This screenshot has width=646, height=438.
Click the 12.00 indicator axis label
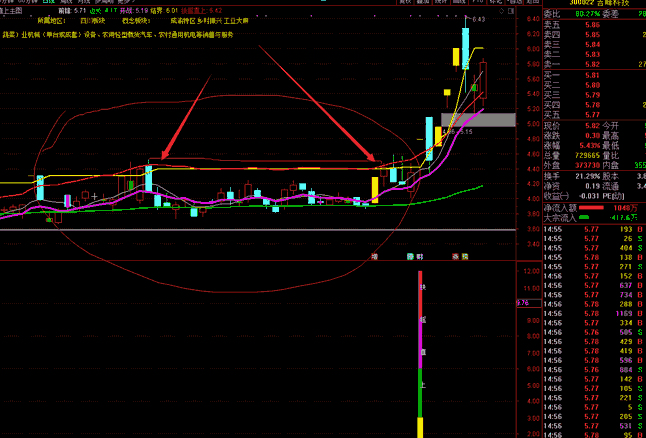531,271
